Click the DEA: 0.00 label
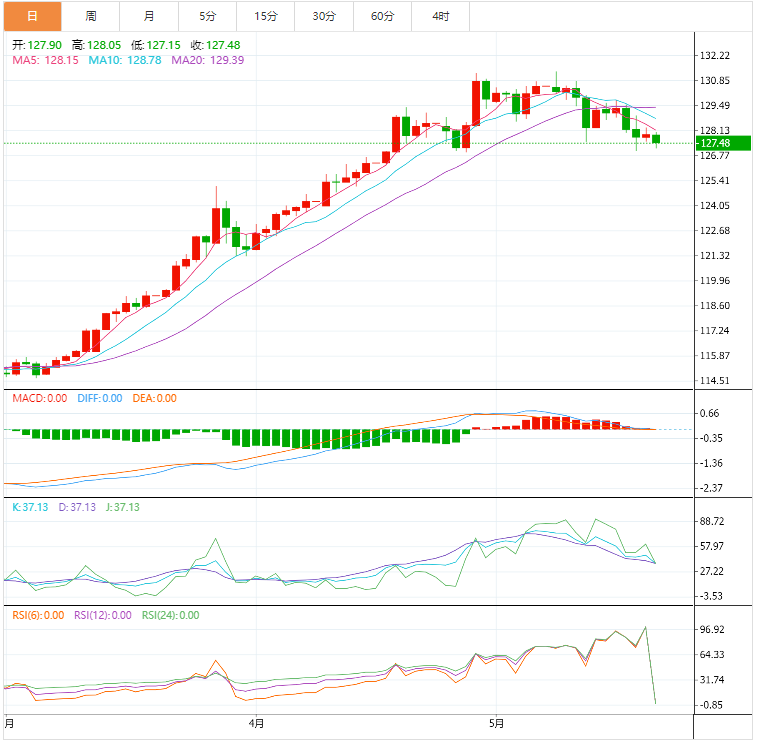The image size is (761, 751). (154, 398)
